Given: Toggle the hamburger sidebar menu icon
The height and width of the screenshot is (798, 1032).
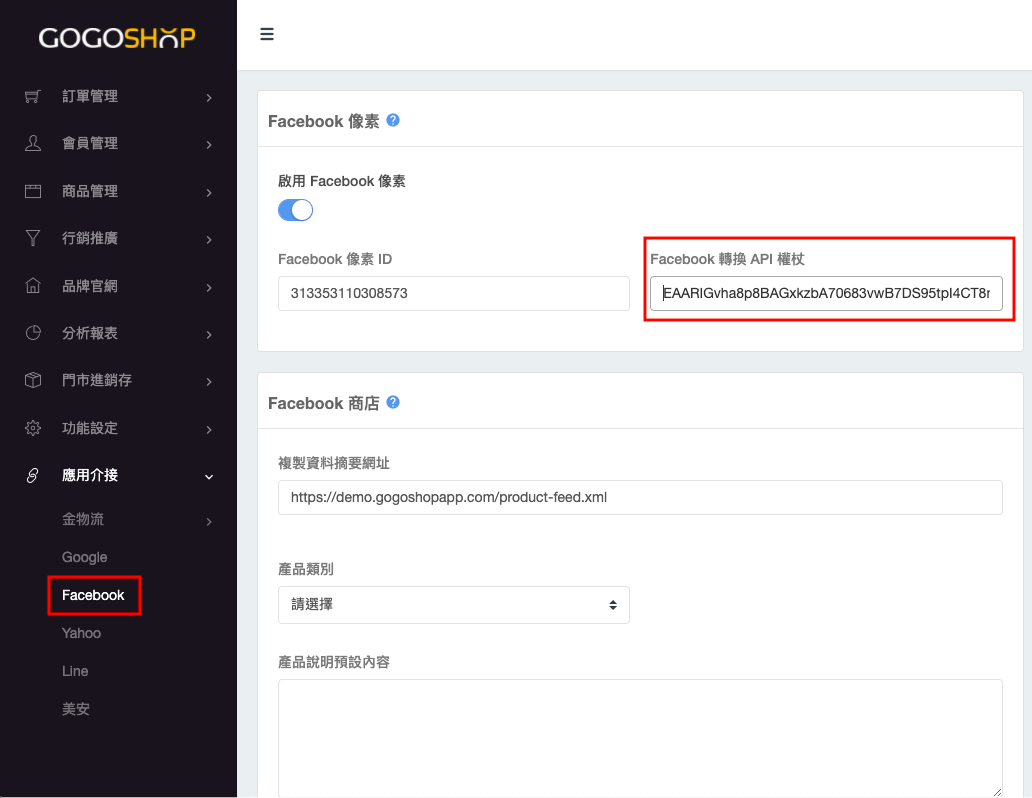Looking at the screenshot, I should coord(267,34).
